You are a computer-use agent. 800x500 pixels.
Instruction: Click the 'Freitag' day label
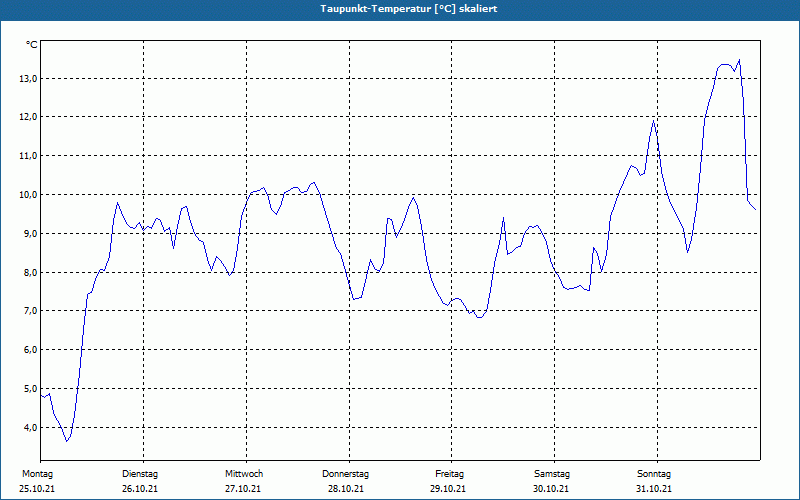449,474
